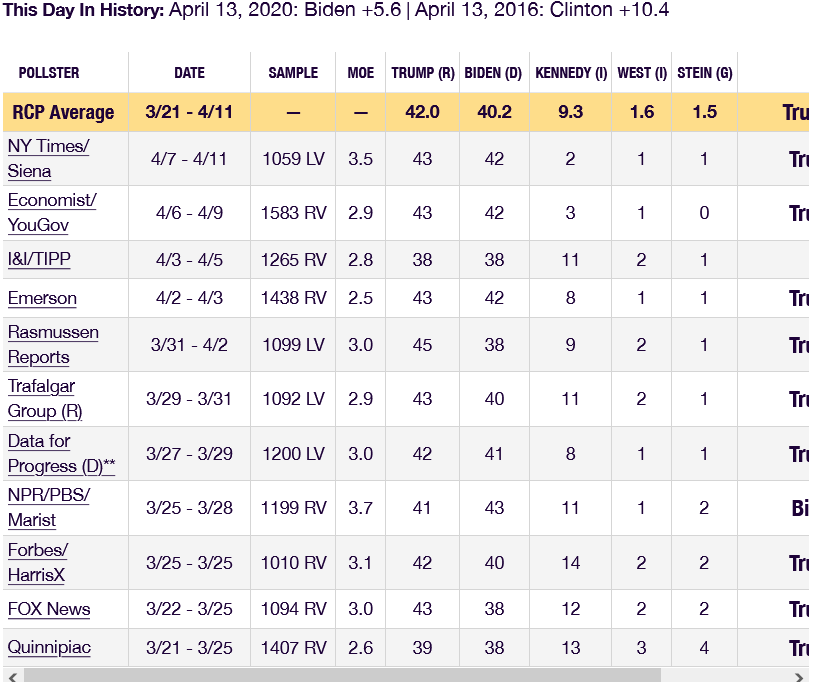Click Marist MOE value 3.7
Screen dimensions: 833x682
click(x=361, y=508)
